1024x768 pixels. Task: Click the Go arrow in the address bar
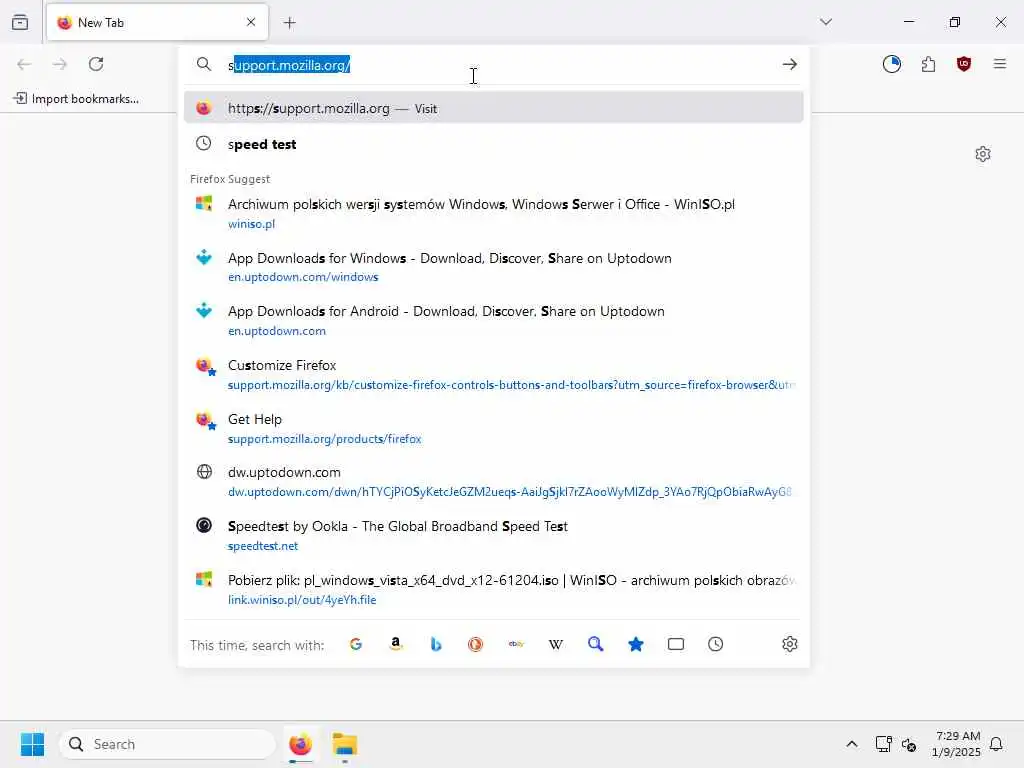click(790, 64)
